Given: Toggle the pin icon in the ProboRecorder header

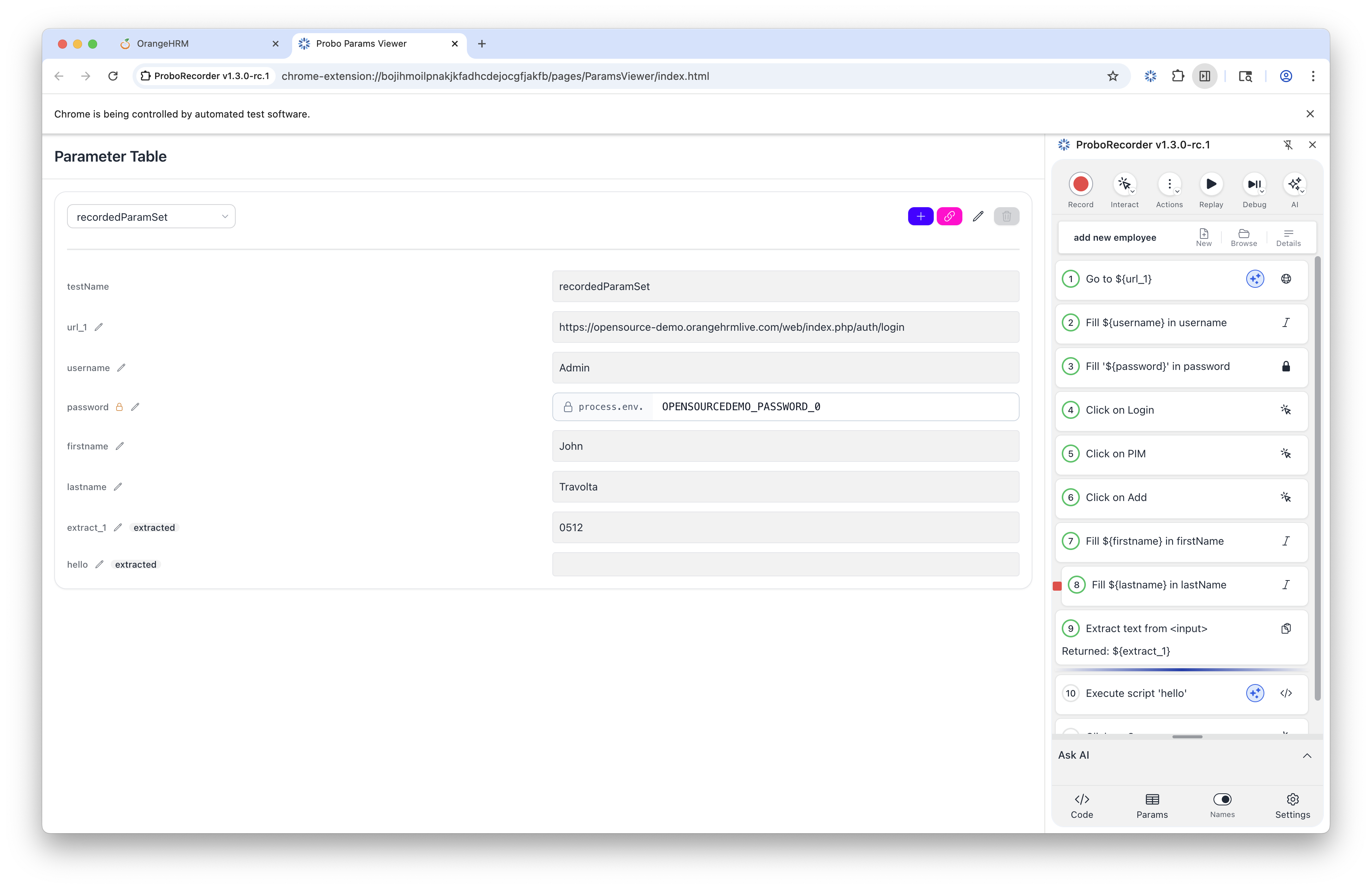Looking at the screenshot, I should pyautogui.click(x=1289, y=145).
